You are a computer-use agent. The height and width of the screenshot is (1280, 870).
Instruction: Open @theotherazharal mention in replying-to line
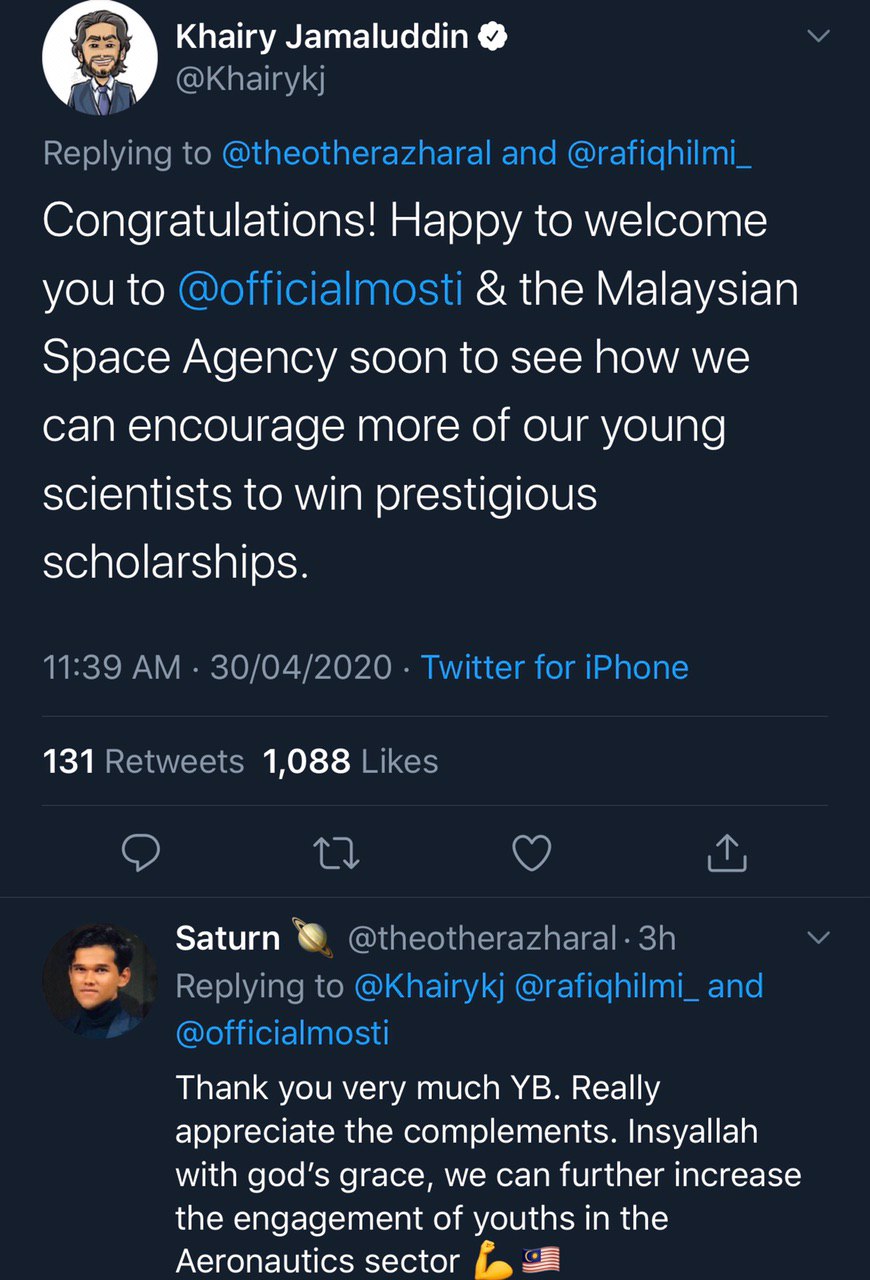coord(356,153)
